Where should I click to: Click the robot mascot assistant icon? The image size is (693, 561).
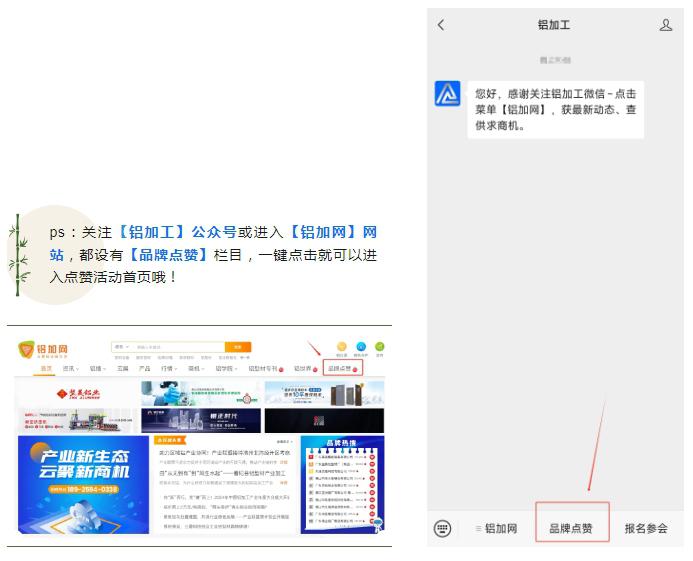click(x=378, y=524)
